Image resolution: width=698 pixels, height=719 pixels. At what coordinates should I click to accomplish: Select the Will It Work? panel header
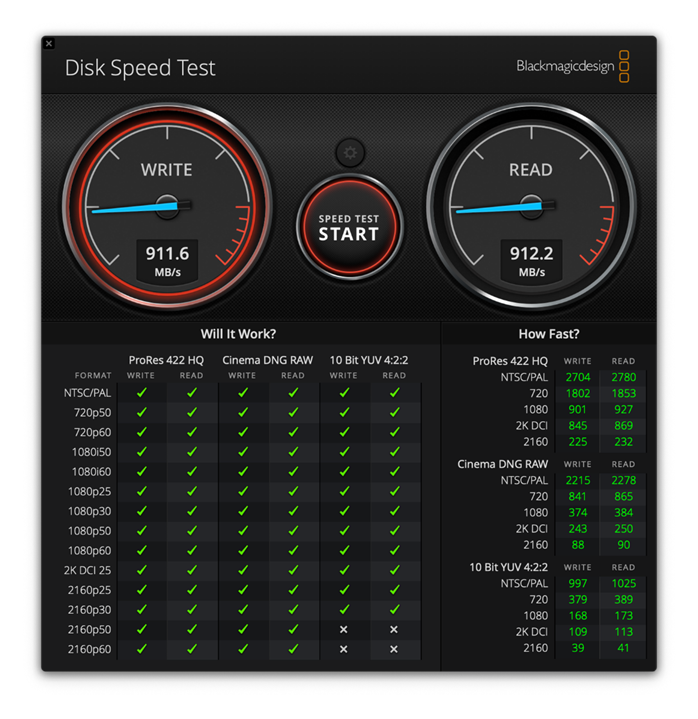point(238,334)
